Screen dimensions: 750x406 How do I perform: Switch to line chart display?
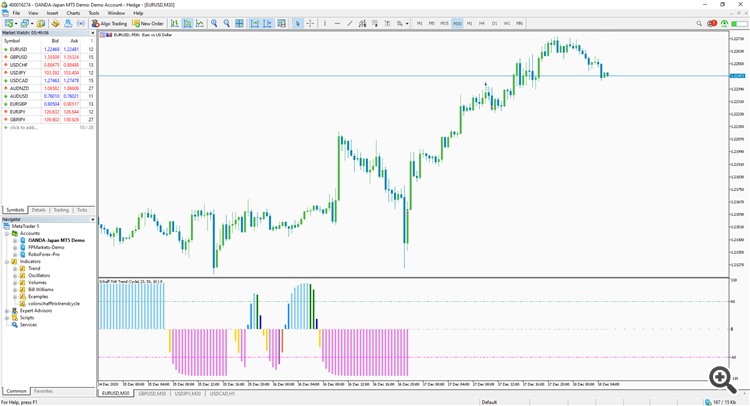click(199, 23)
